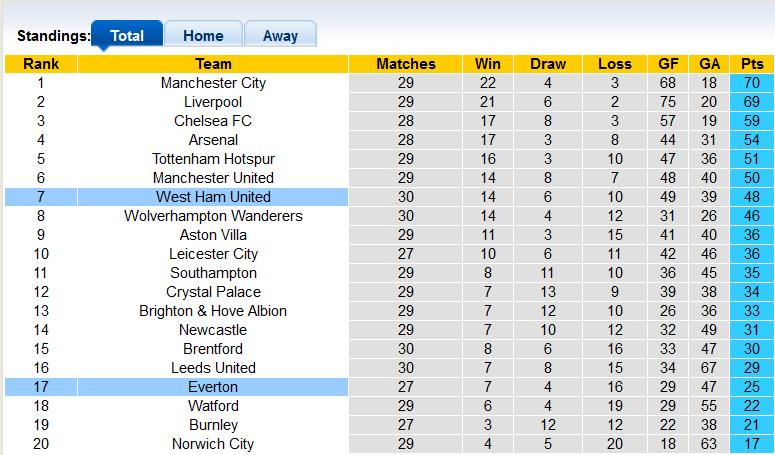Viewport: 775px width, 455px height.
Task: Click the Matches column header
Action: tap(405, 64)
